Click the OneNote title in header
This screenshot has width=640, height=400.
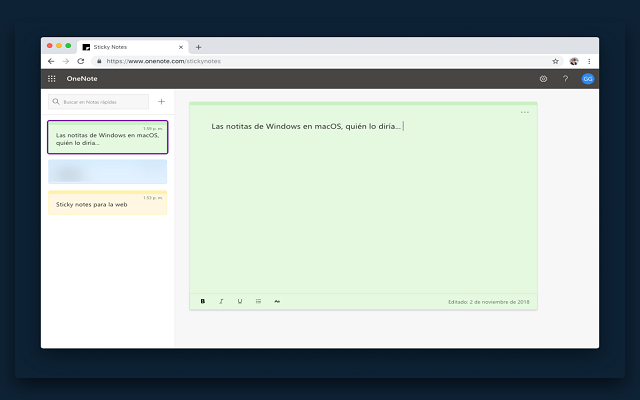click(82, 78)
